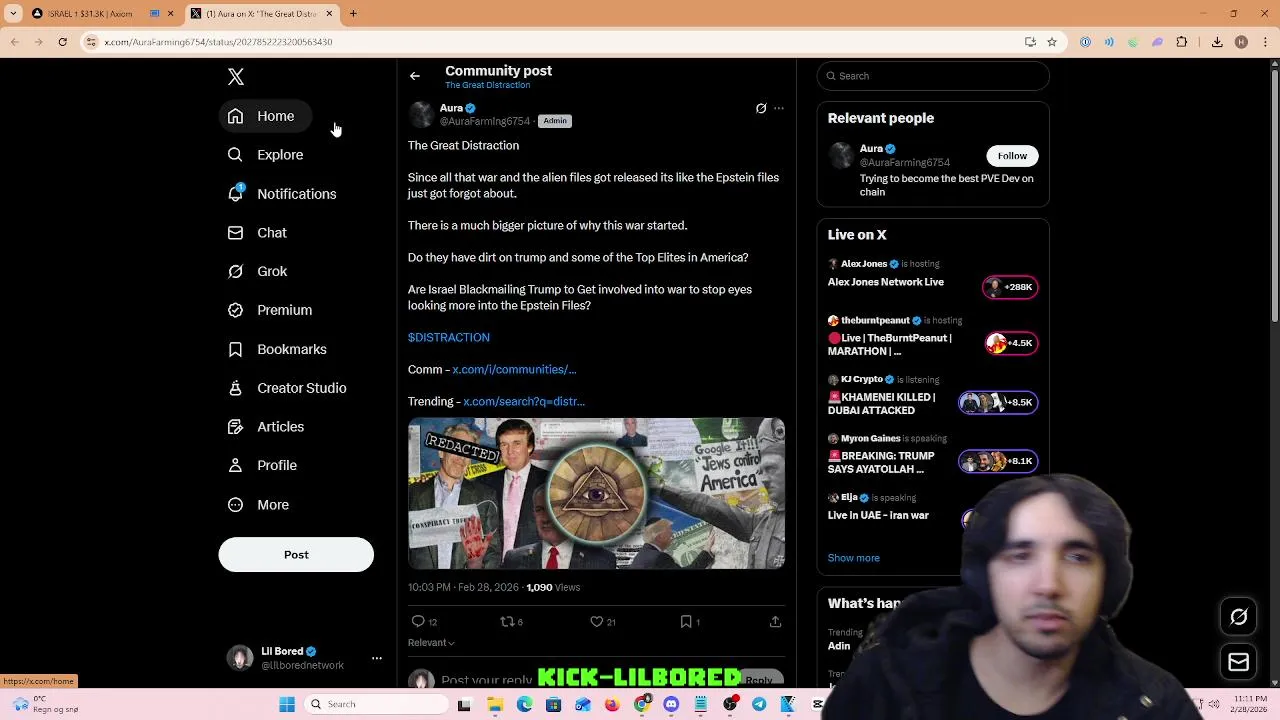Click the weather widget in the taskbar
Viewport: 1280px width, 720px height.
pos(45,705)
